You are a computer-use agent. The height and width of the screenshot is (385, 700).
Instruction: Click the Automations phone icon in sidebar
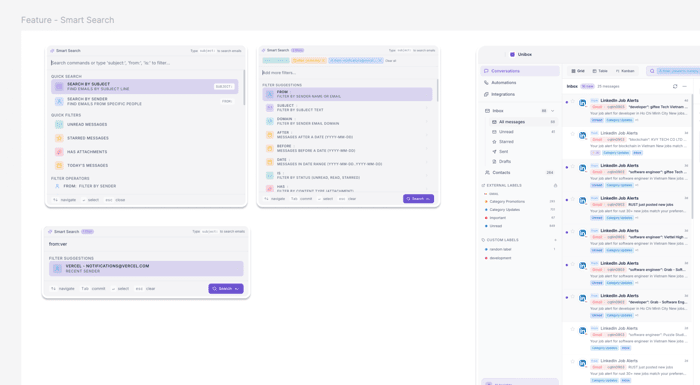[x=486, y=83]
